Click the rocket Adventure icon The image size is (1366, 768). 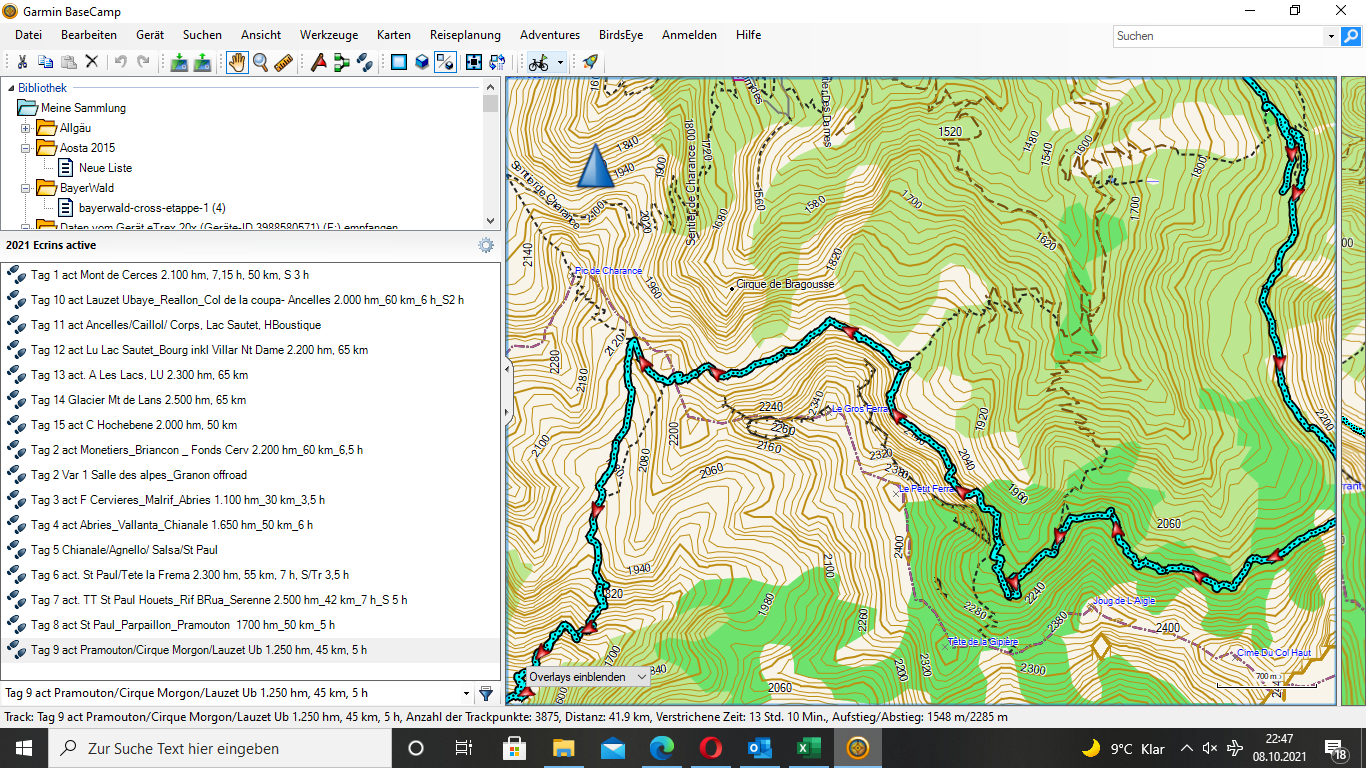tap(590, 63)
